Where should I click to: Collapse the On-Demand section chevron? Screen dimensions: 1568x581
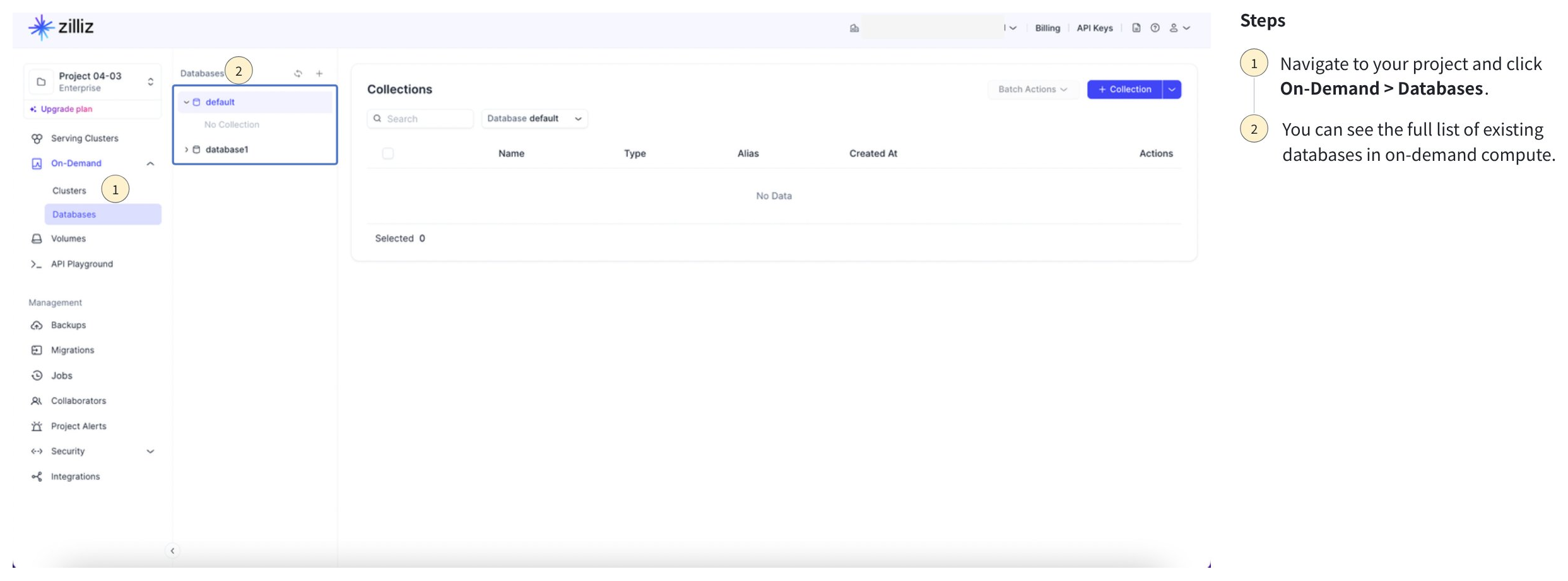tap(150, 164)
